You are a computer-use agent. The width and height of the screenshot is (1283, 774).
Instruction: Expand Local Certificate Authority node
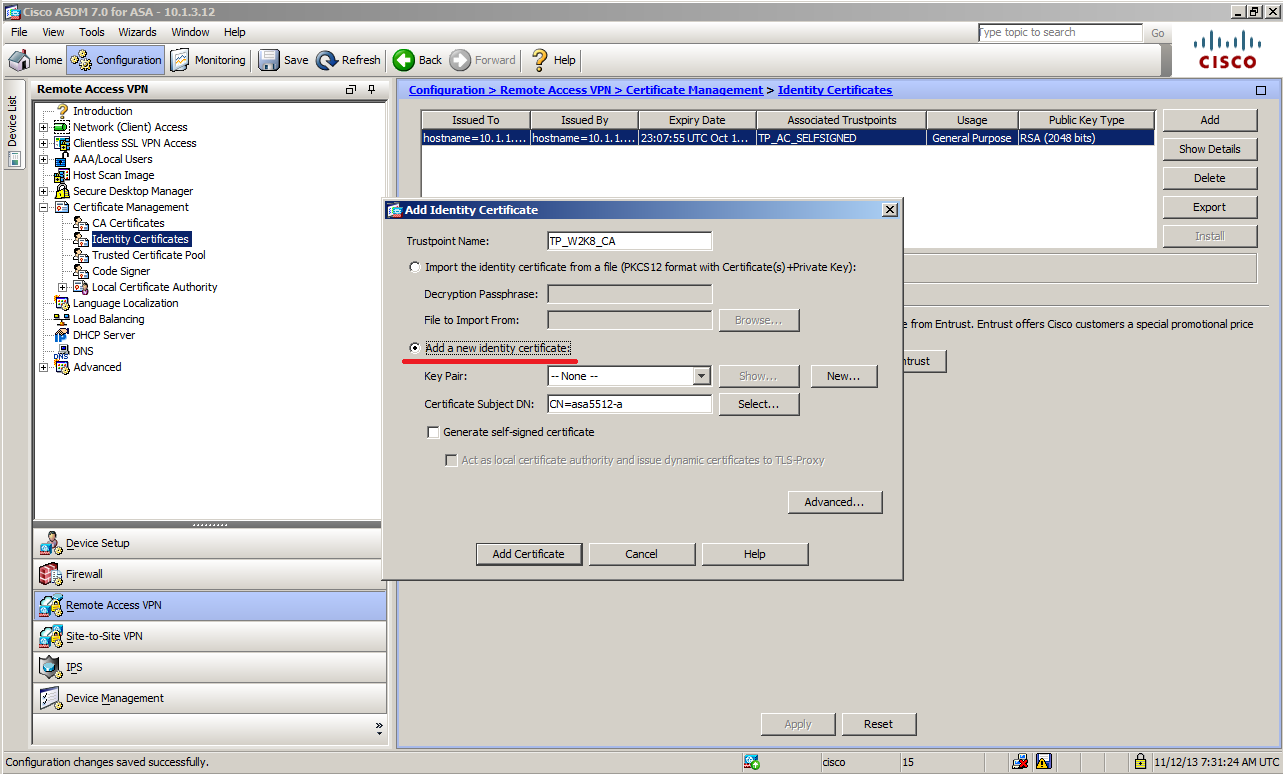click(62, 287)
